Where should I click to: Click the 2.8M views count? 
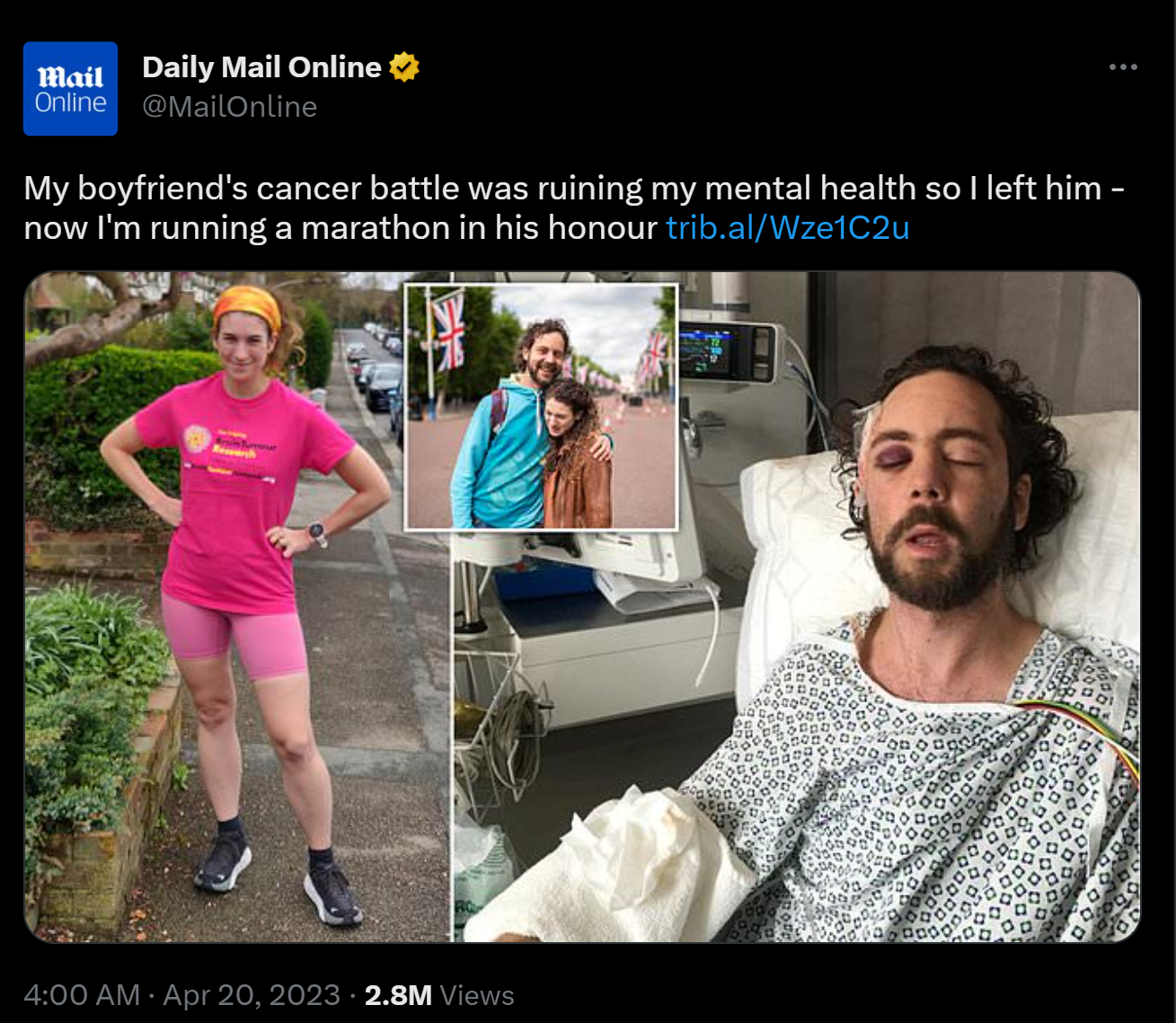398,995
